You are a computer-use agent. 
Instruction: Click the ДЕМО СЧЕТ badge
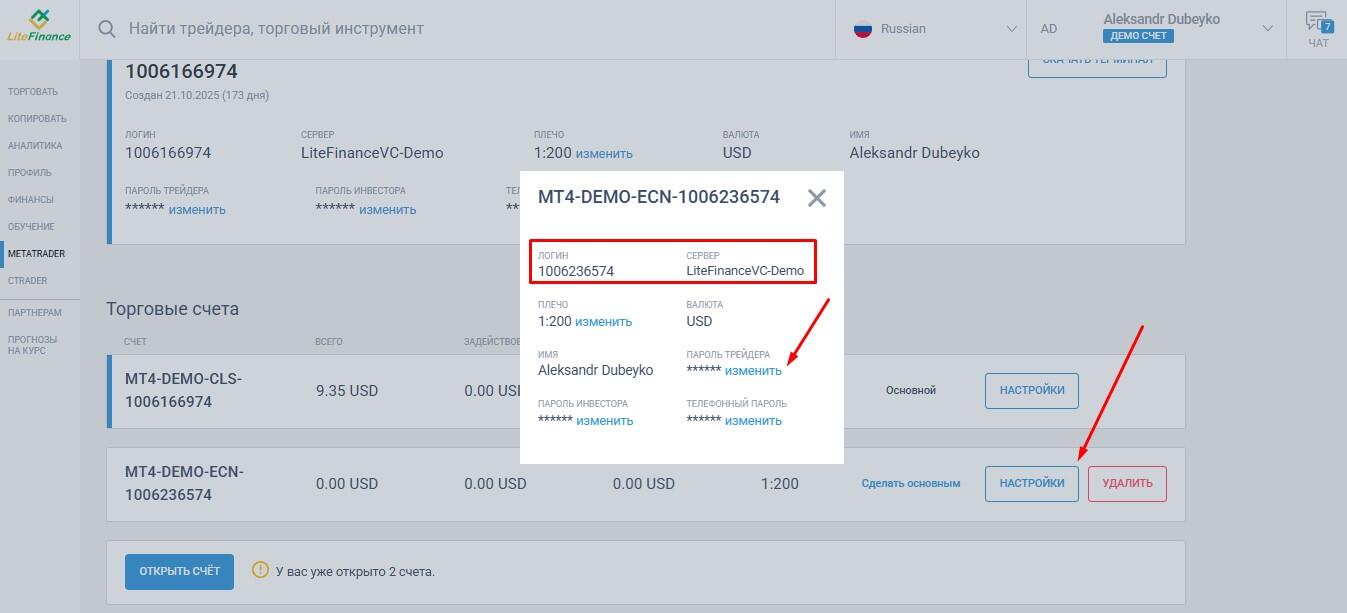click(1138, 36)
